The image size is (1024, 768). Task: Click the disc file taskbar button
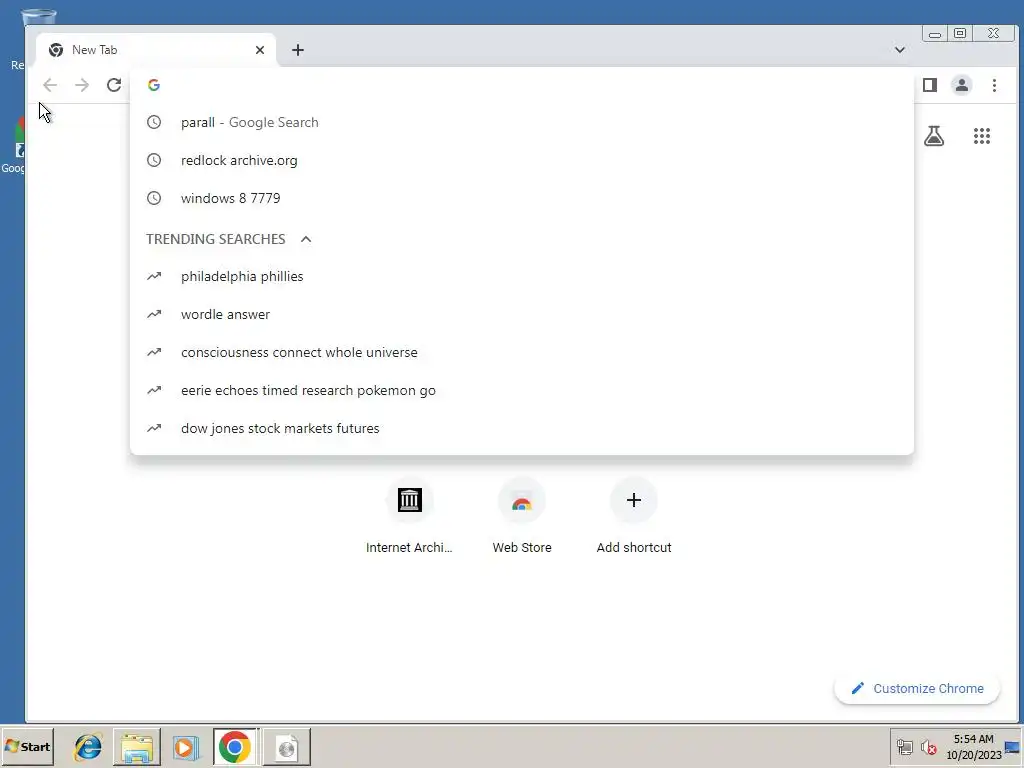[286, 746]
